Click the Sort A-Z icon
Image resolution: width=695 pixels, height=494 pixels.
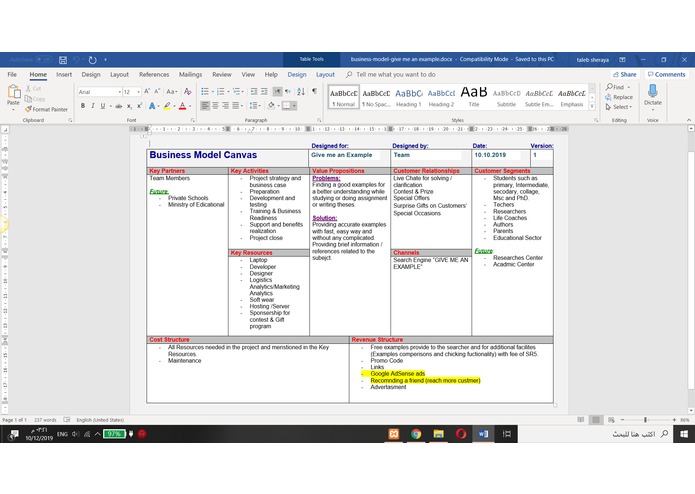(301, 92)
